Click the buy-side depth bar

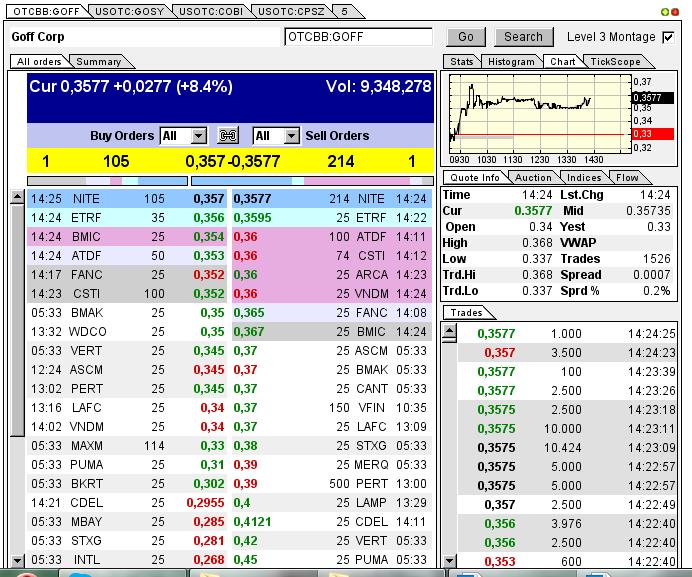tap(107, 181)
